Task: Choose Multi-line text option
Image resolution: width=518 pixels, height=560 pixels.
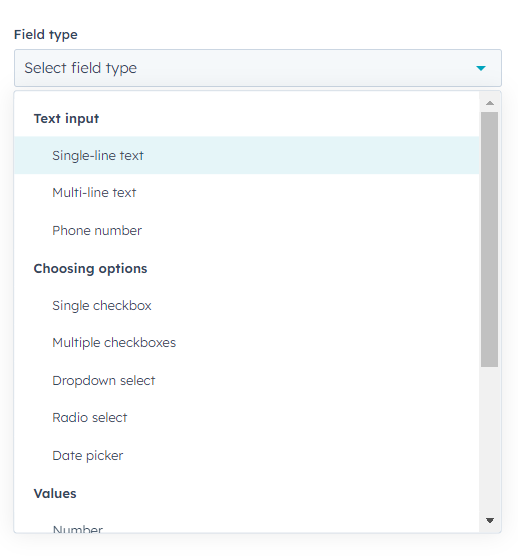Action: pyautogui.click(x=246, y=193)
